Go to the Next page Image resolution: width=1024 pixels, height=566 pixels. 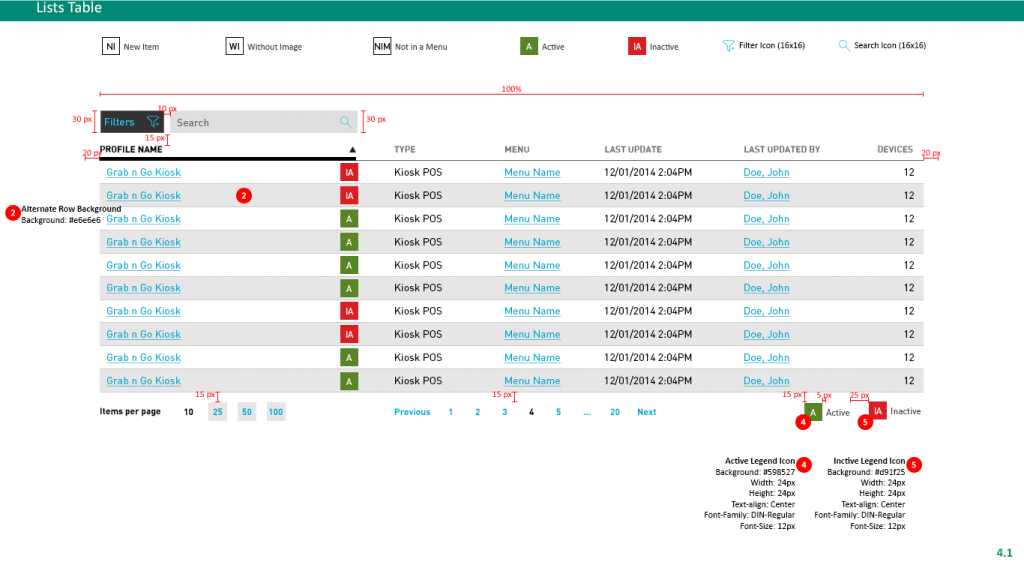point(647,412)
